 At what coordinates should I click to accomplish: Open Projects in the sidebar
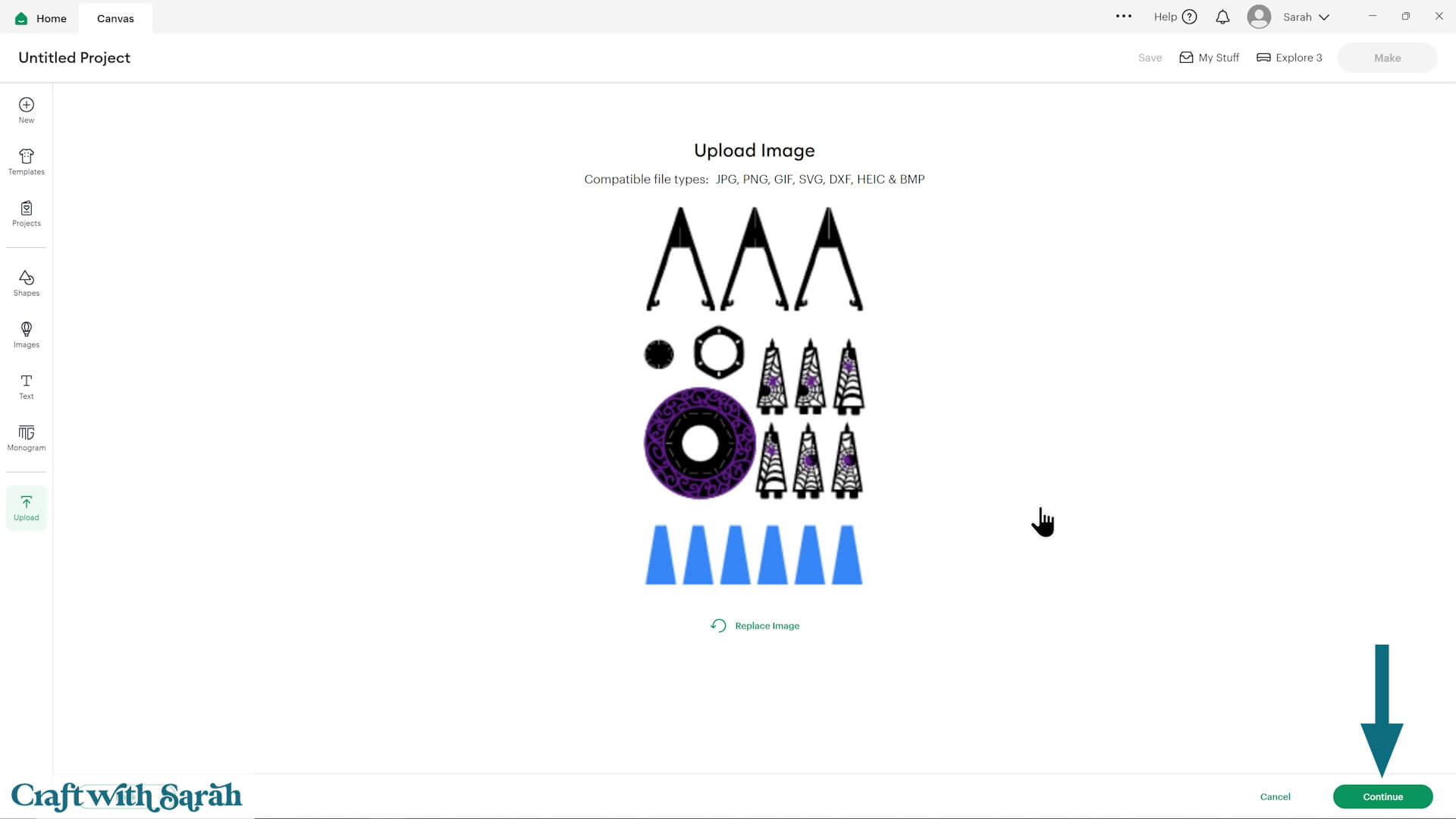26,213
